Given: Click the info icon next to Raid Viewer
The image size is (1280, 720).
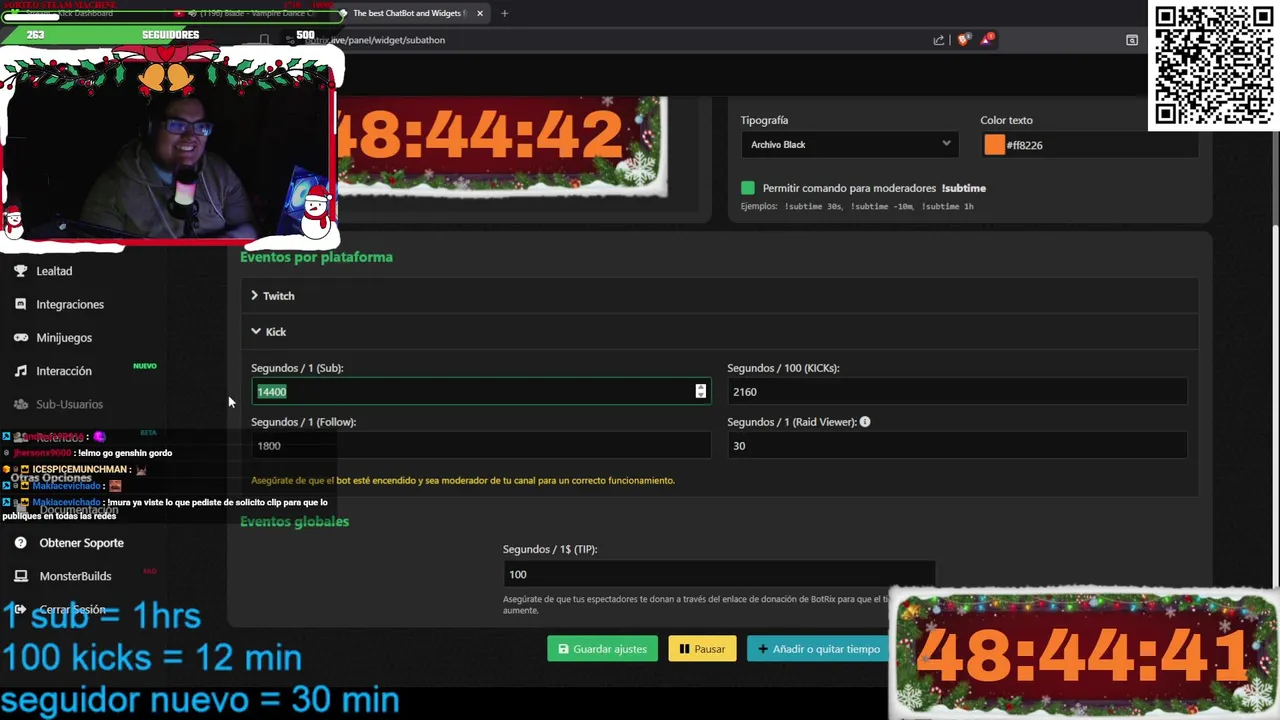Looking at the screenshot, I should pos(865,422).
